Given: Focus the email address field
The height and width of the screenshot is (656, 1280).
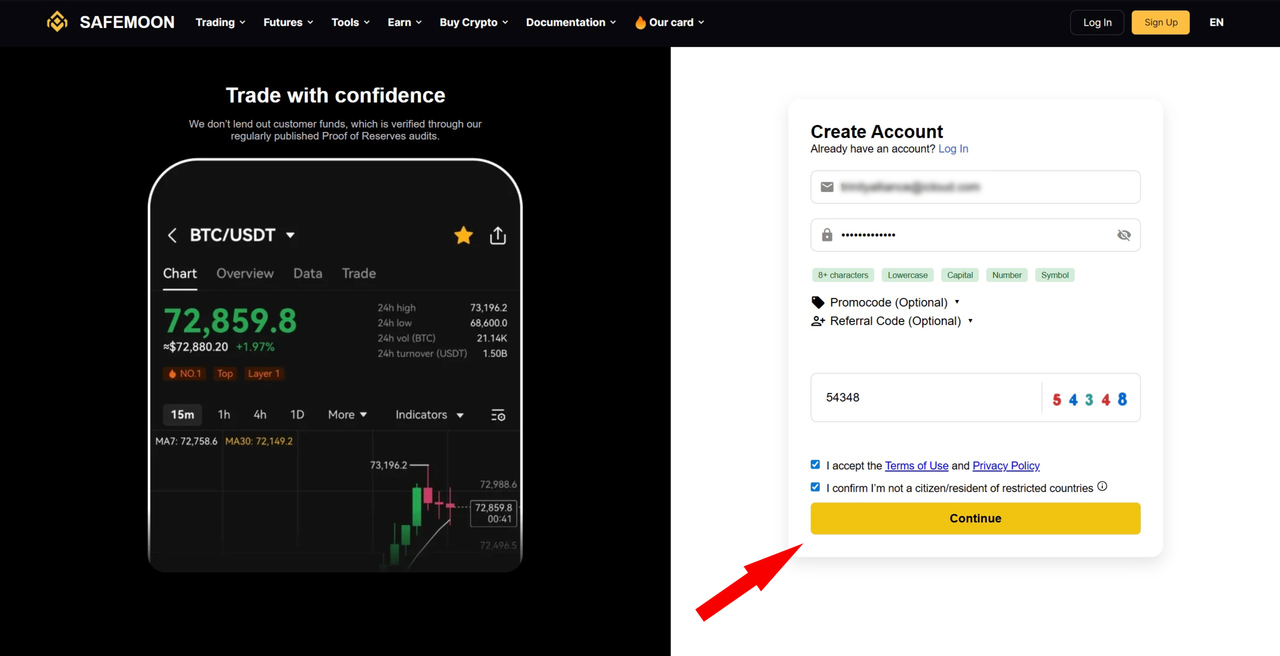Looking at the screenshot, I should (x=975, y=187).
